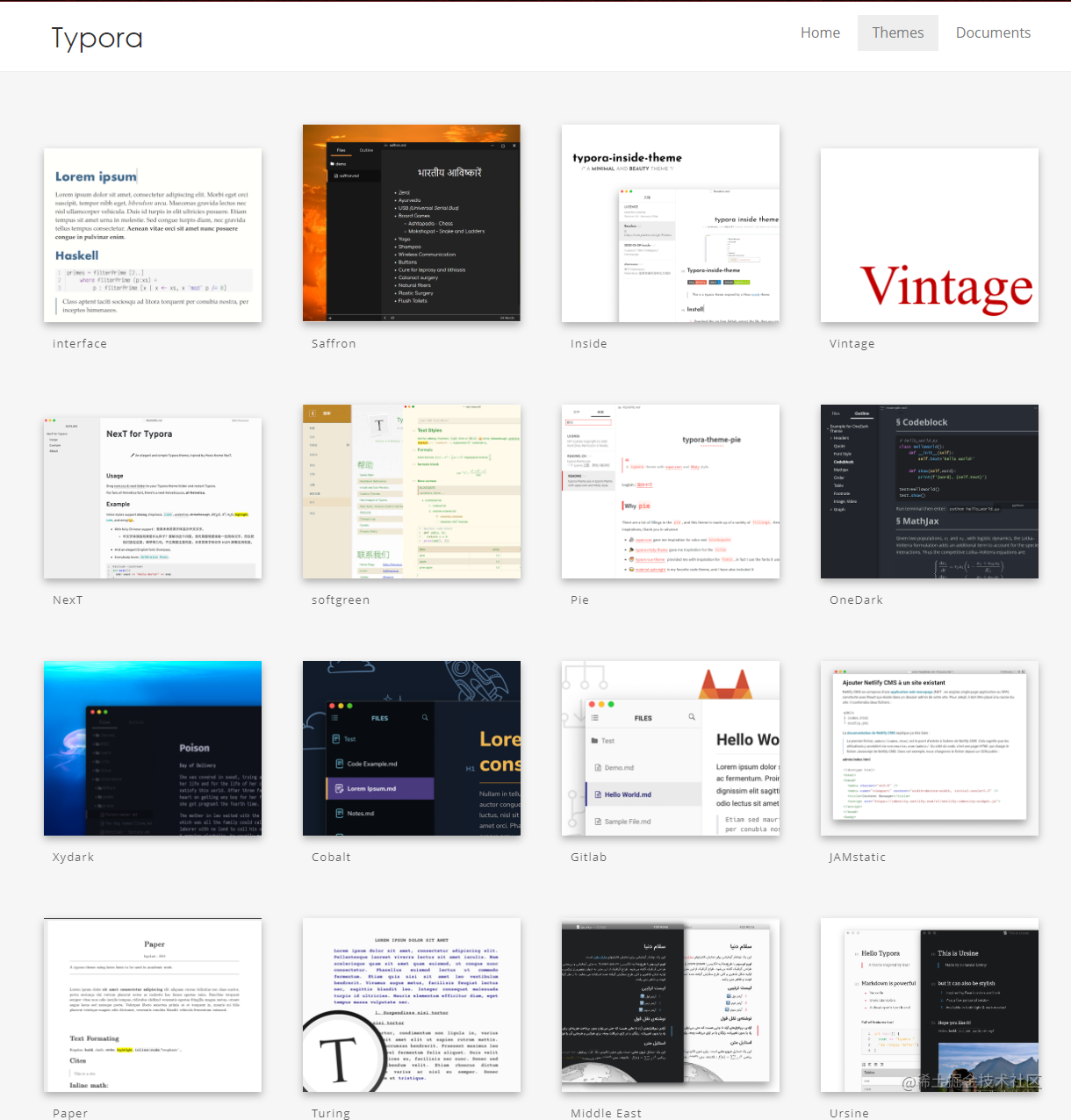
Task: Open the Vintage theme thumbnail
Action: coord(930,235)
